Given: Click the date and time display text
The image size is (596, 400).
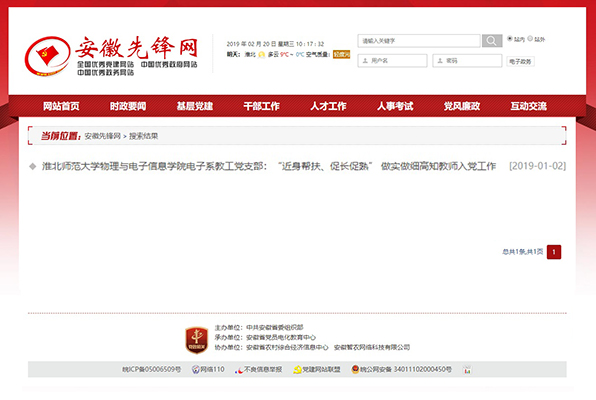Looking at the screenshot, I should (275, 44).
